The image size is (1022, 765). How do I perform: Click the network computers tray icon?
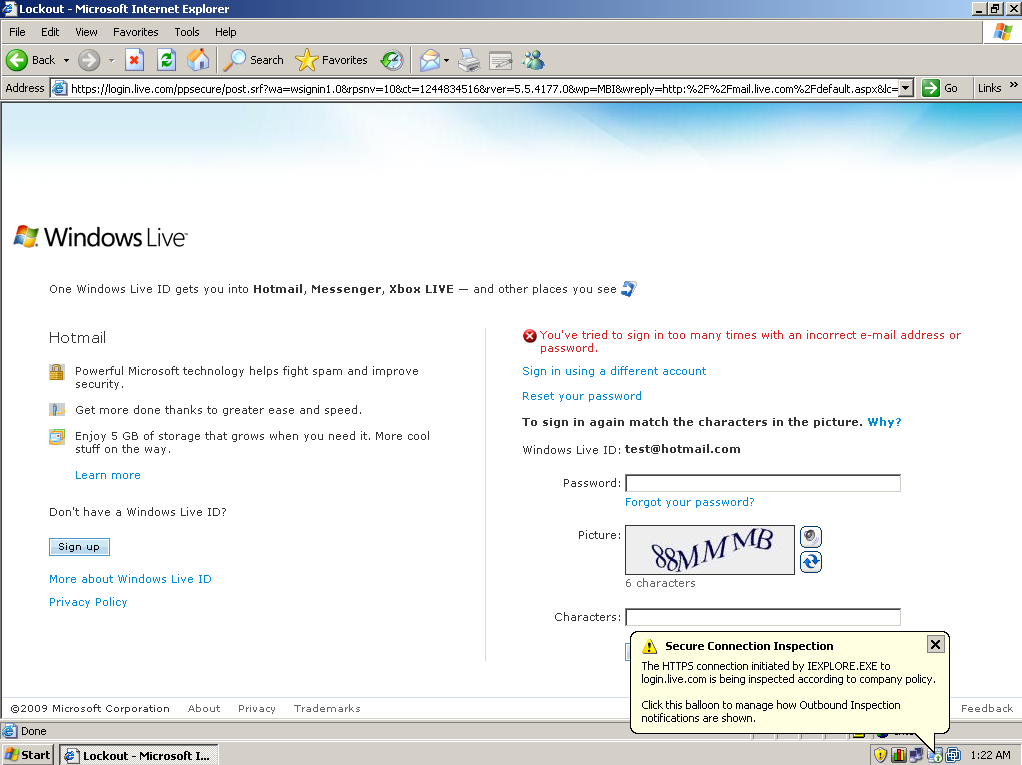coord(916,755)
